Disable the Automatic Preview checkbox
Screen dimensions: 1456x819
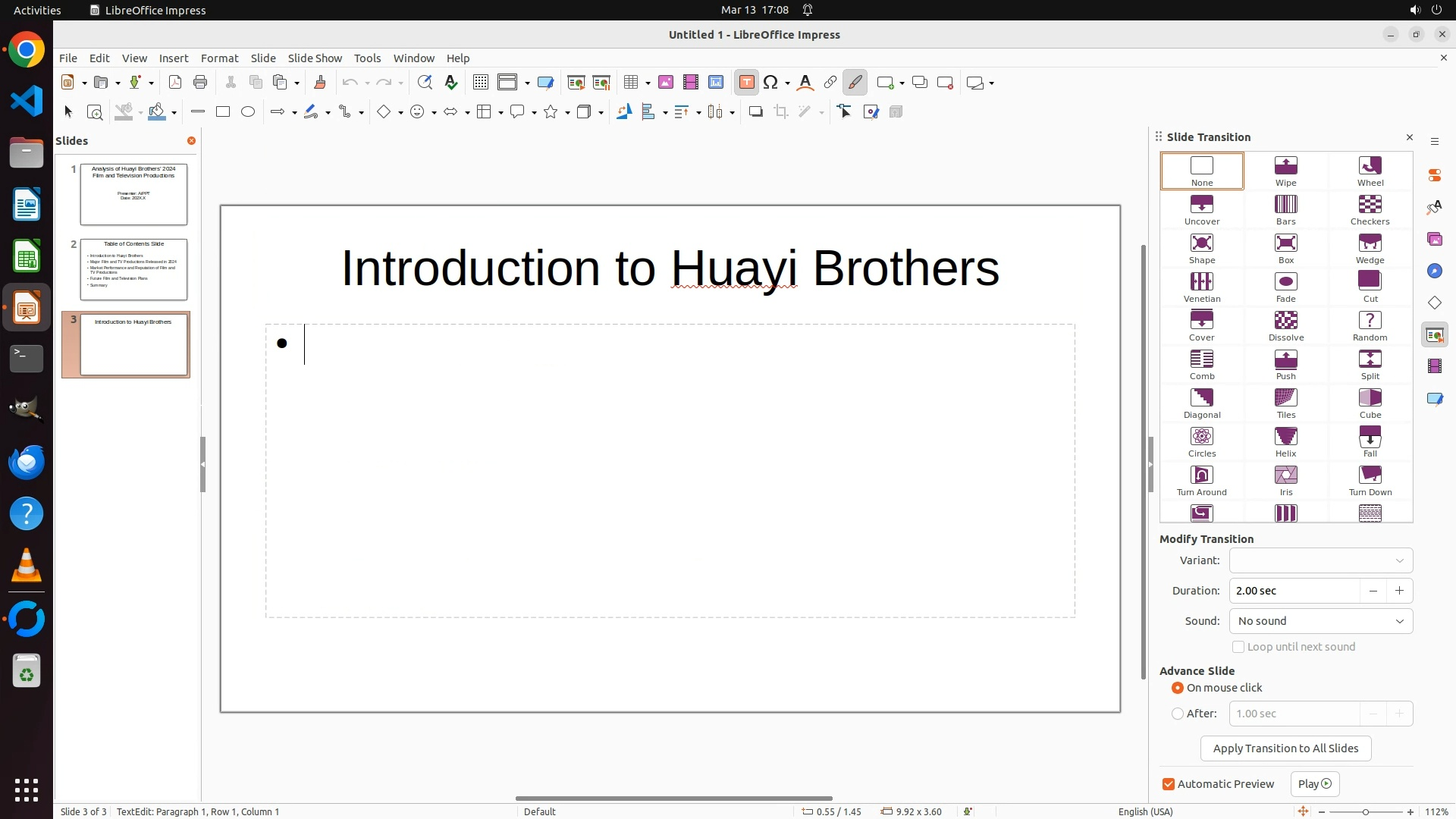(x=1169, y=784)
